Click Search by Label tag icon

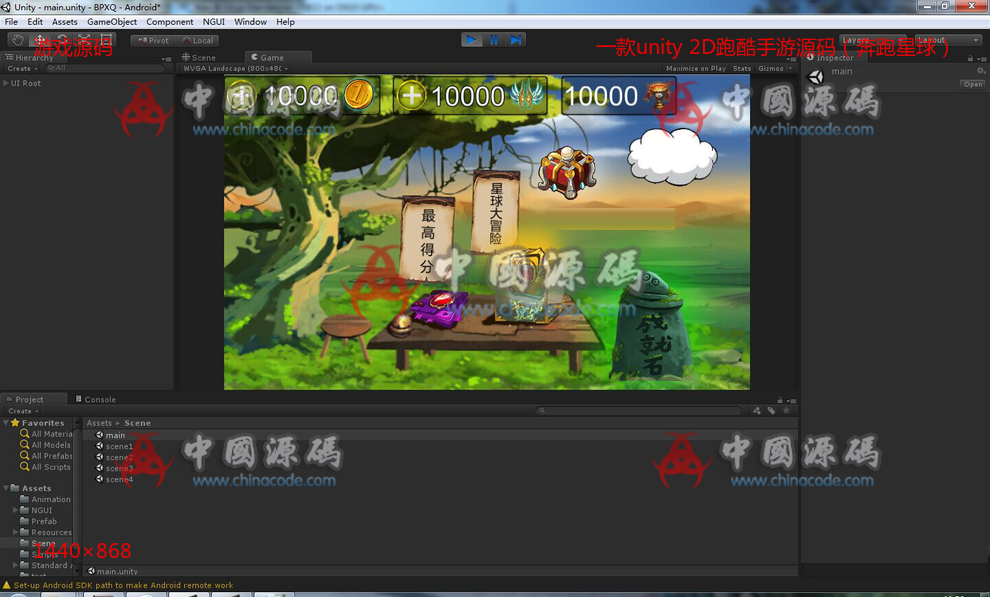click(772, 411)
